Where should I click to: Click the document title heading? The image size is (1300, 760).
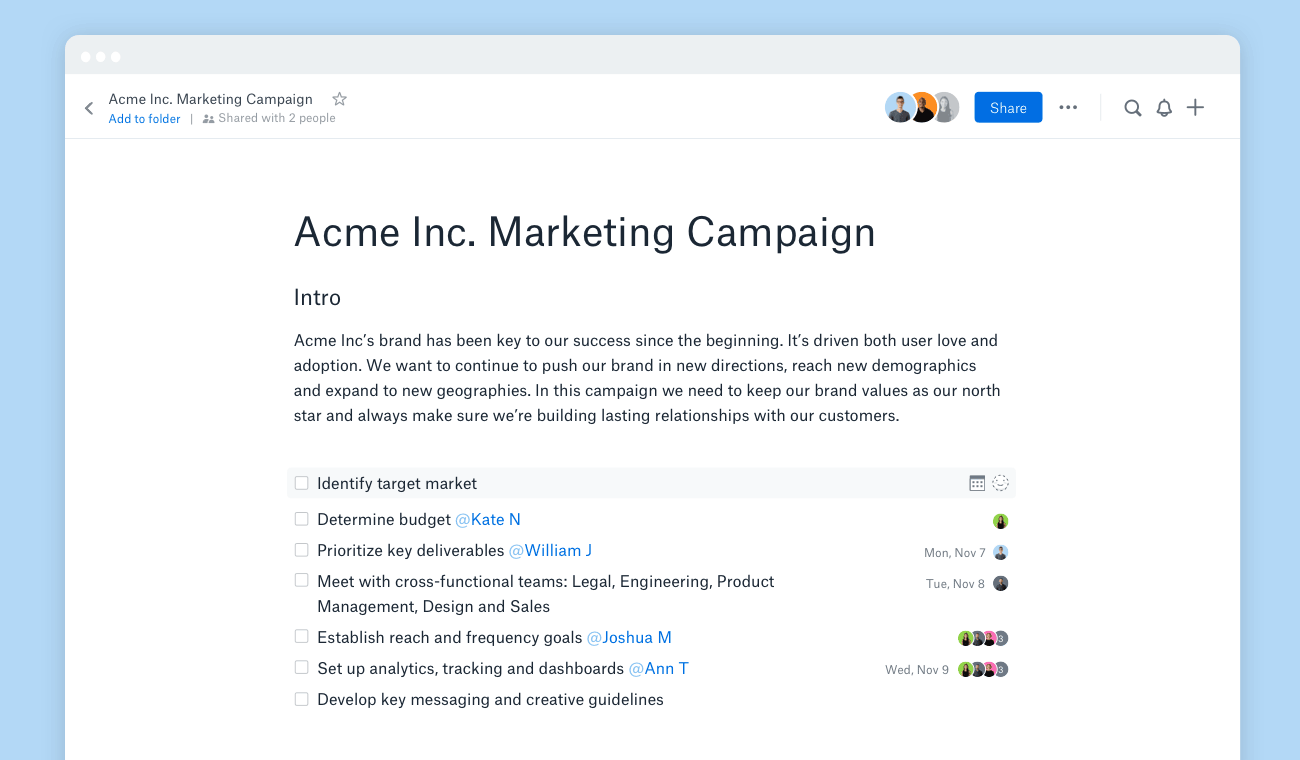click(x=584, y=233)
